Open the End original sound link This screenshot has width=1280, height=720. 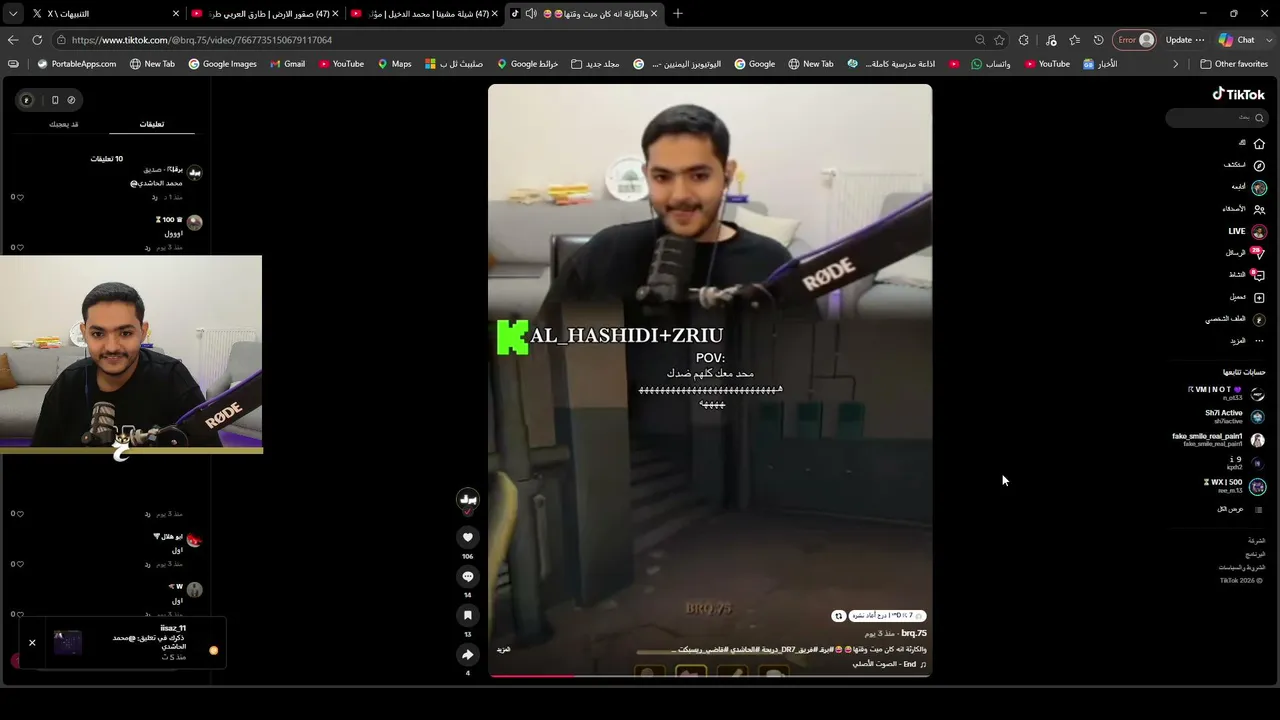coord(889,664)
